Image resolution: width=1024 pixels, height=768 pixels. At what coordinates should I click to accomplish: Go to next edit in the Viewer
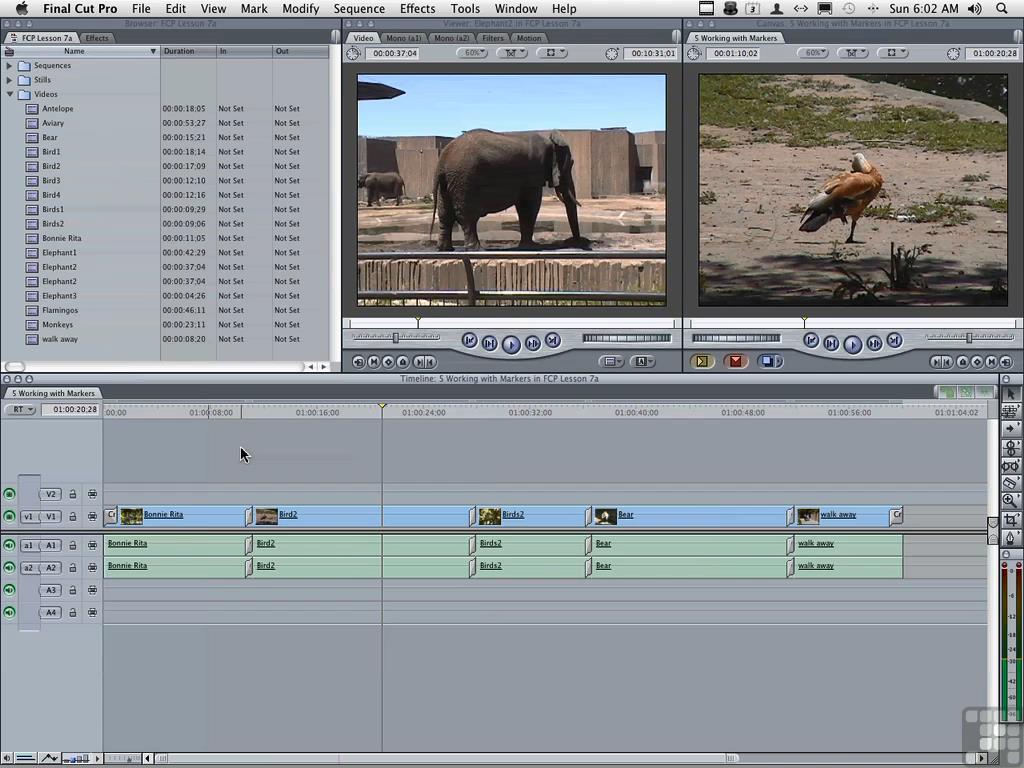[552, 340]
